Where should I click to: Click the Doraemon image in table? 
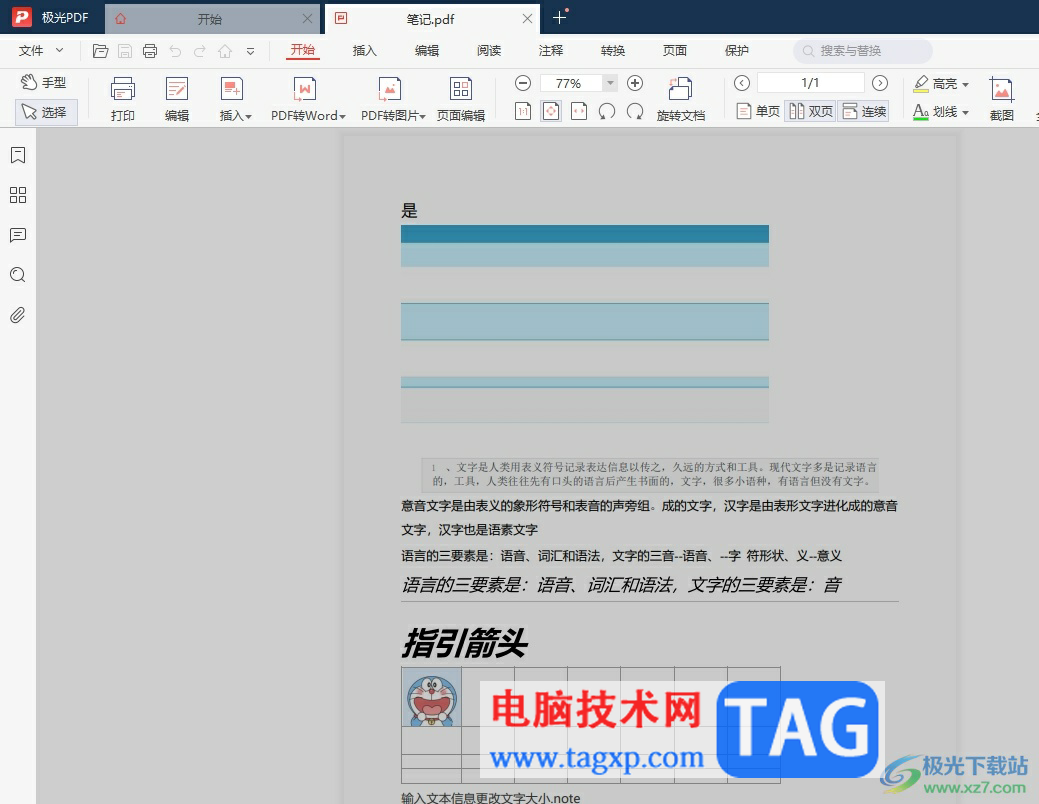coord(431,697)
